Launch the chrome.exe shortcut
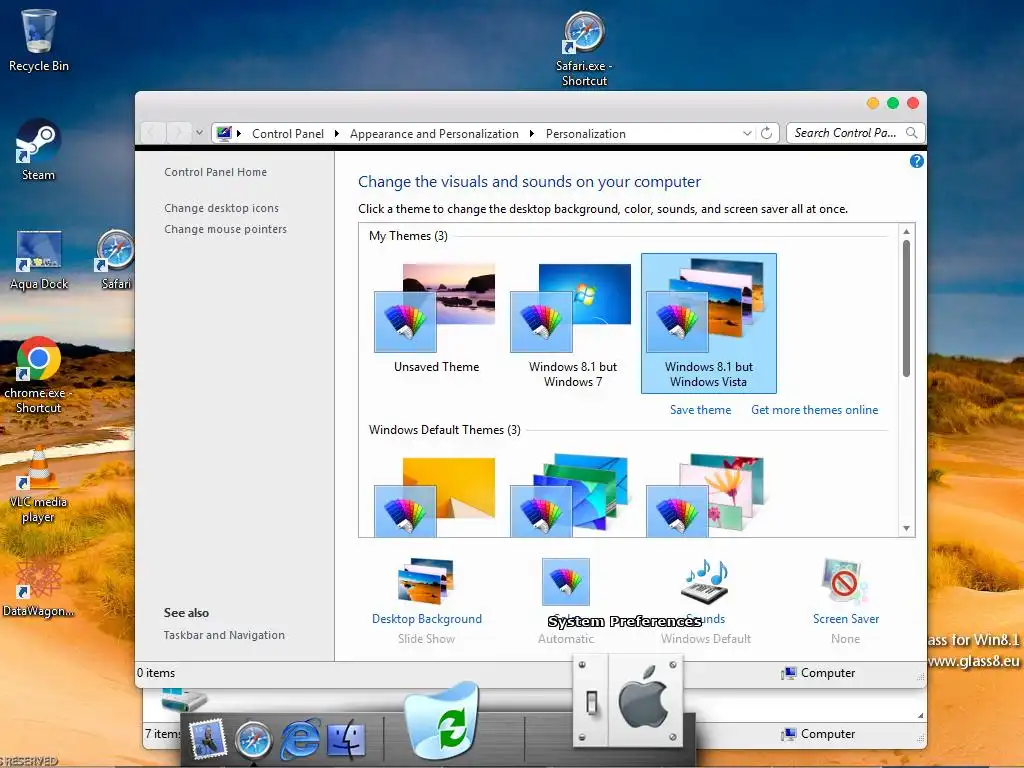1024x768 pixels. click(39, 375)
